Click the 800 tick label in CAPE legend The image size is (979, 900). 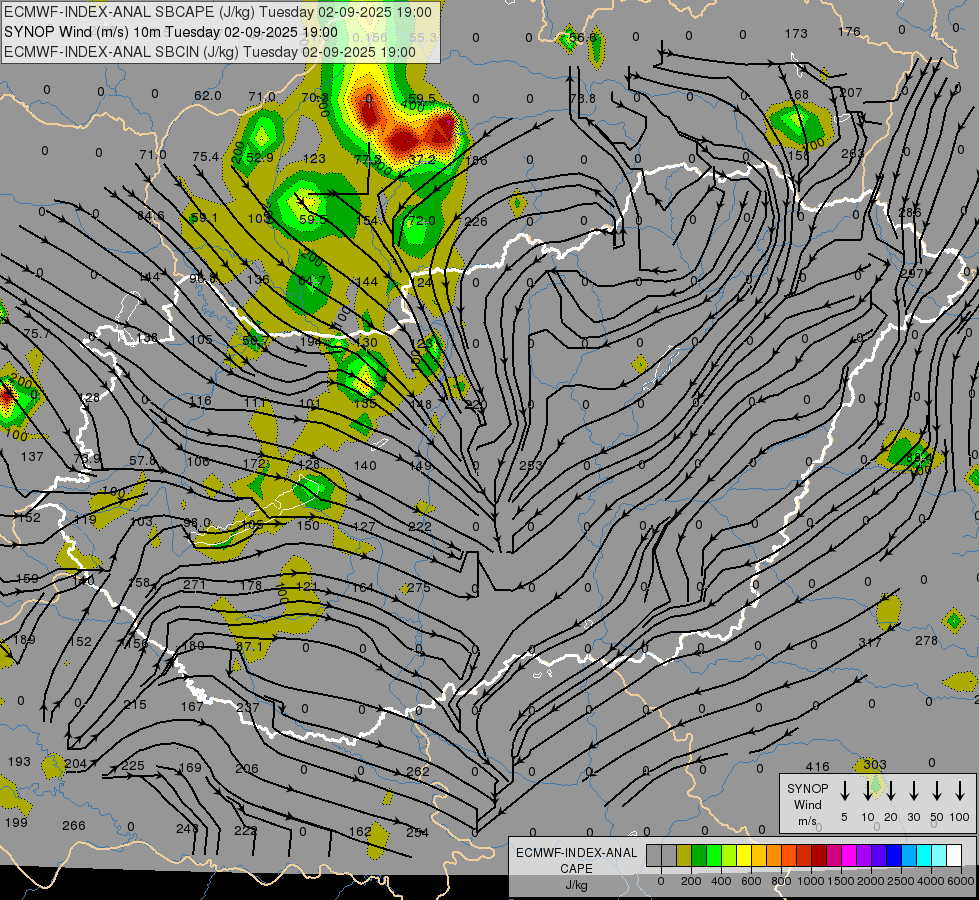pos(781,881)
